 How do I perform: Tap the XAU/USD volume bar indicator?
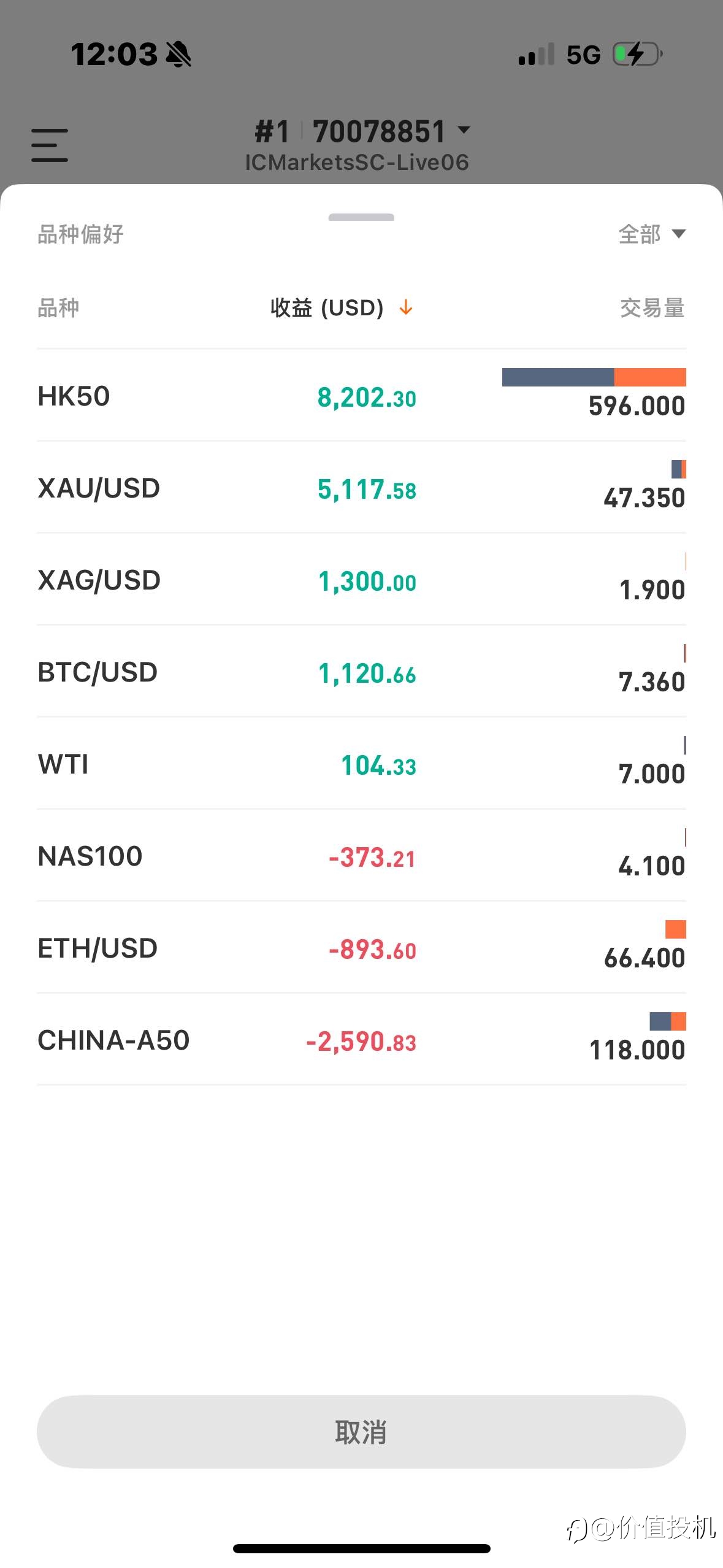679,469
